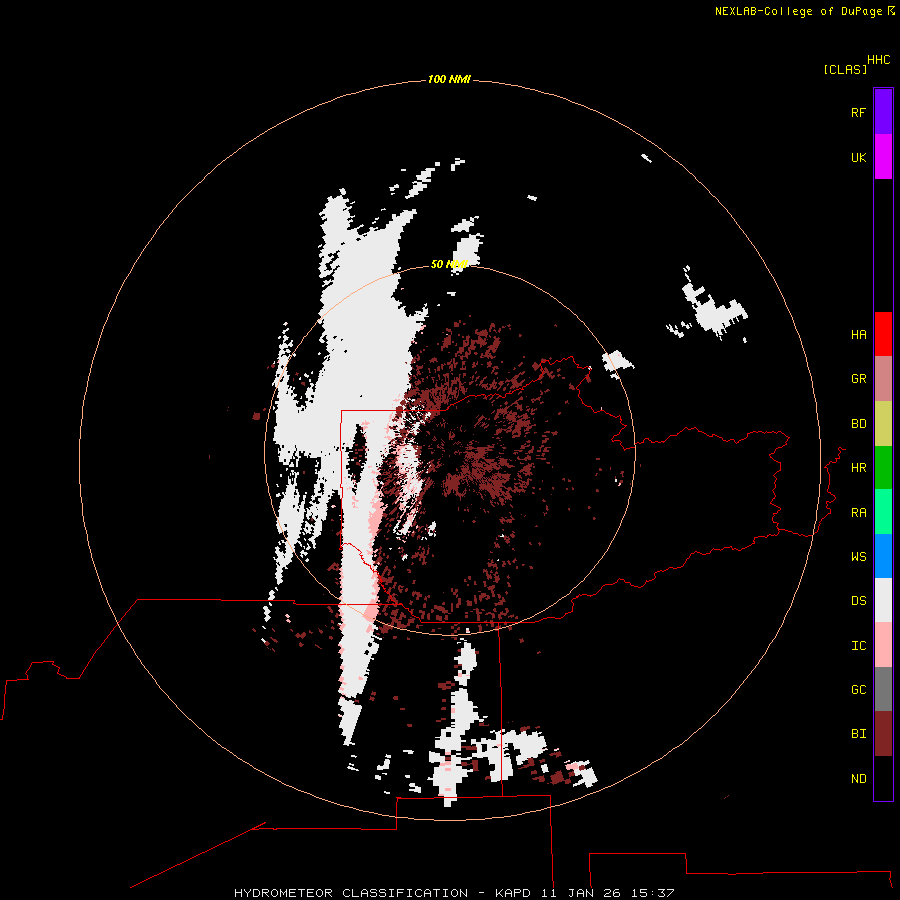
Task: Click the HHC product label
Action: click(x=879, y=60)
